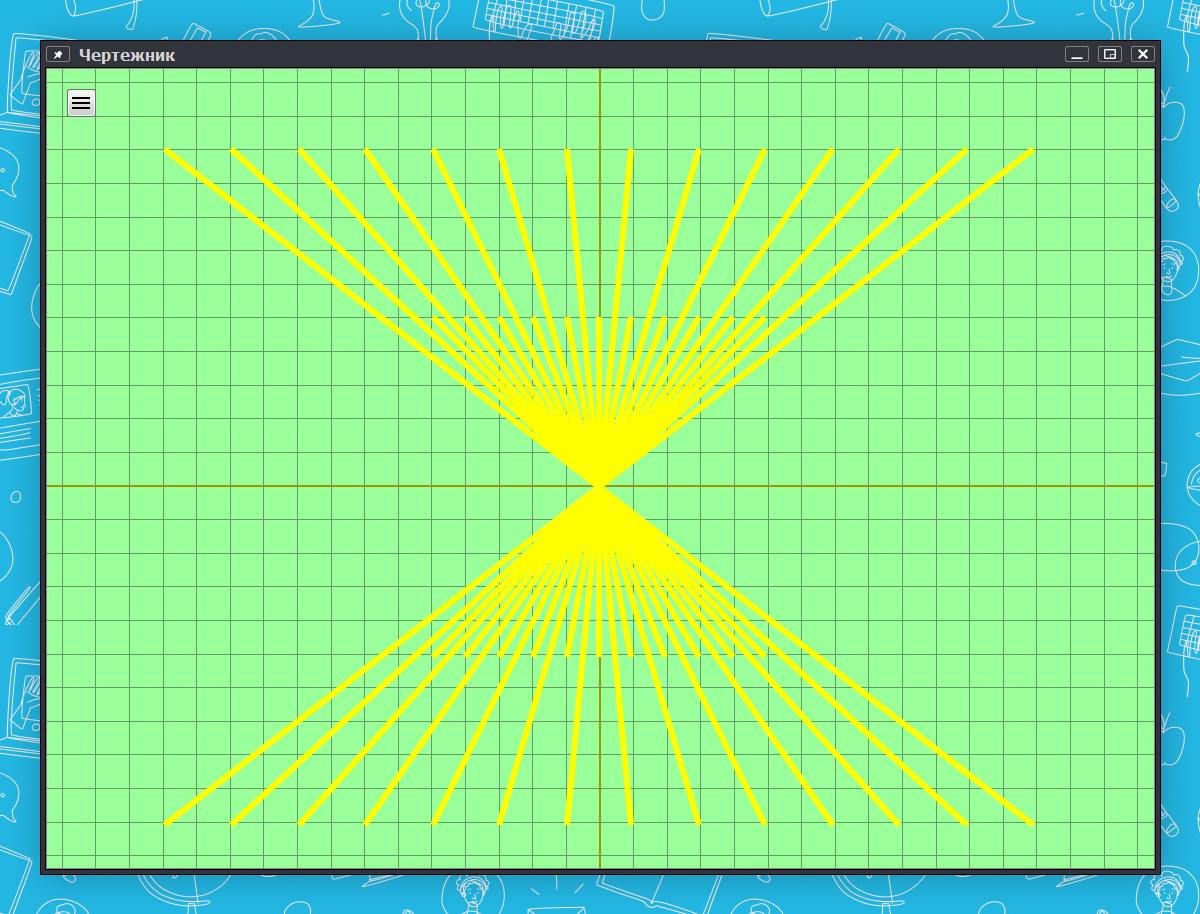The width and height of the screenshot is (1200, 914).
Task: Close the Чертежник window
Action: click(1143, 54)
